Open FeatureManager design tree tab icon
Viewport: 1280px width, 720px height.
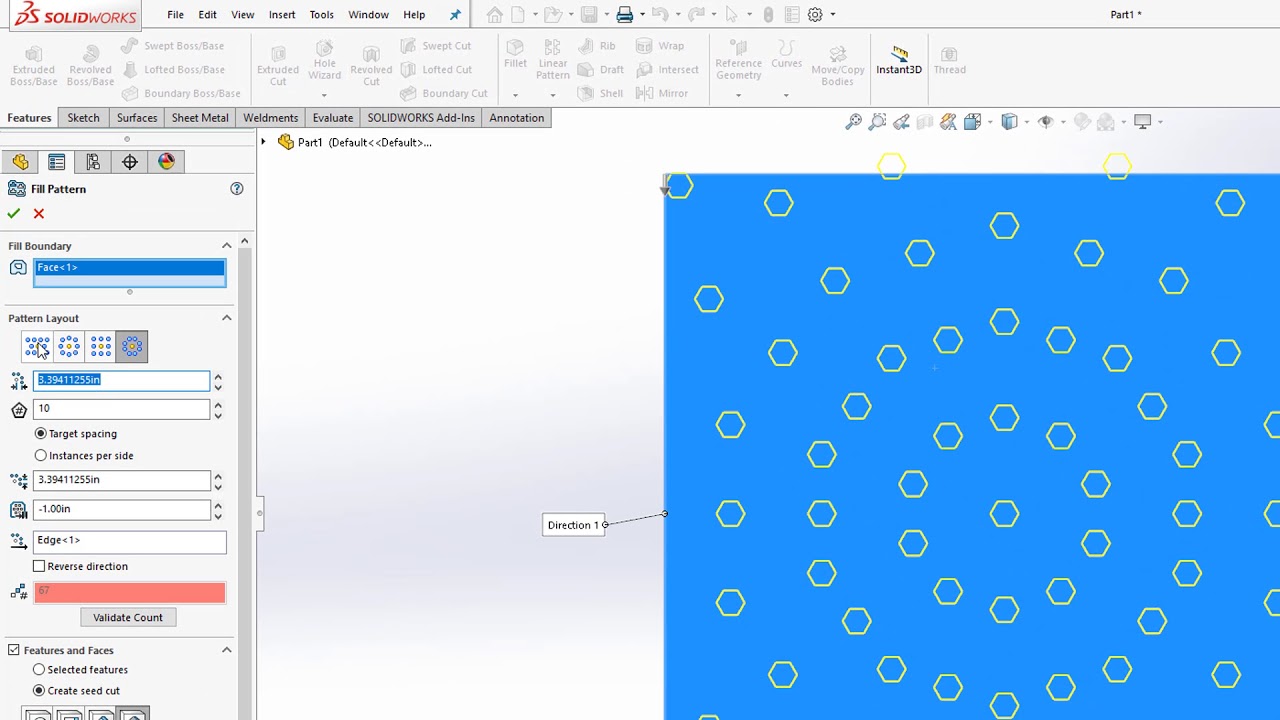(x=21, y=162)
